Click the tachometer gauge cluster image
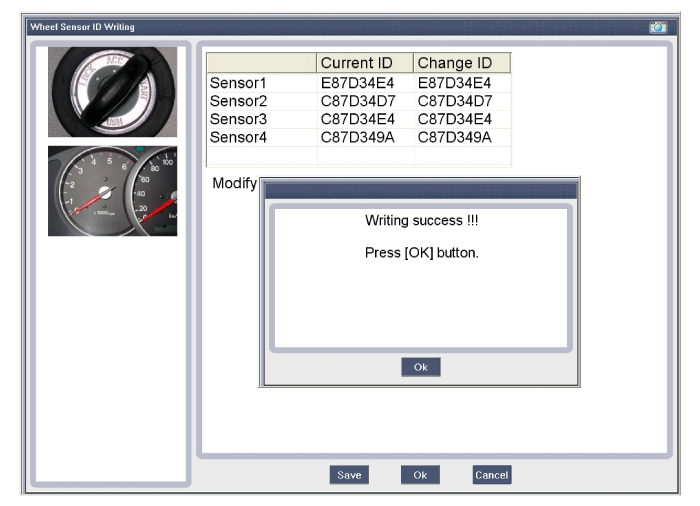The width and height of the screenshot is (700, 506). pos(112,191)
